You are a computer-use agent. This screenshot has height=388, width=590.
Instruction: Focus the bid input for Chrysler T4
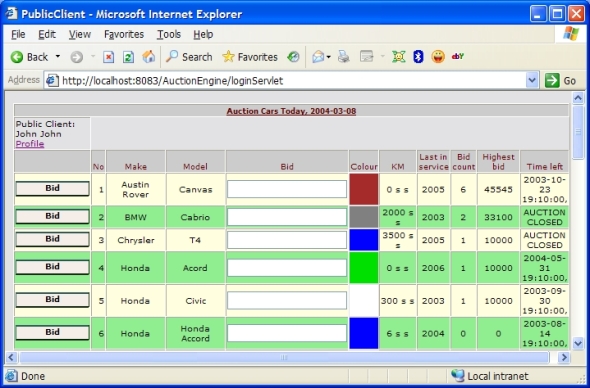[287, 240]
